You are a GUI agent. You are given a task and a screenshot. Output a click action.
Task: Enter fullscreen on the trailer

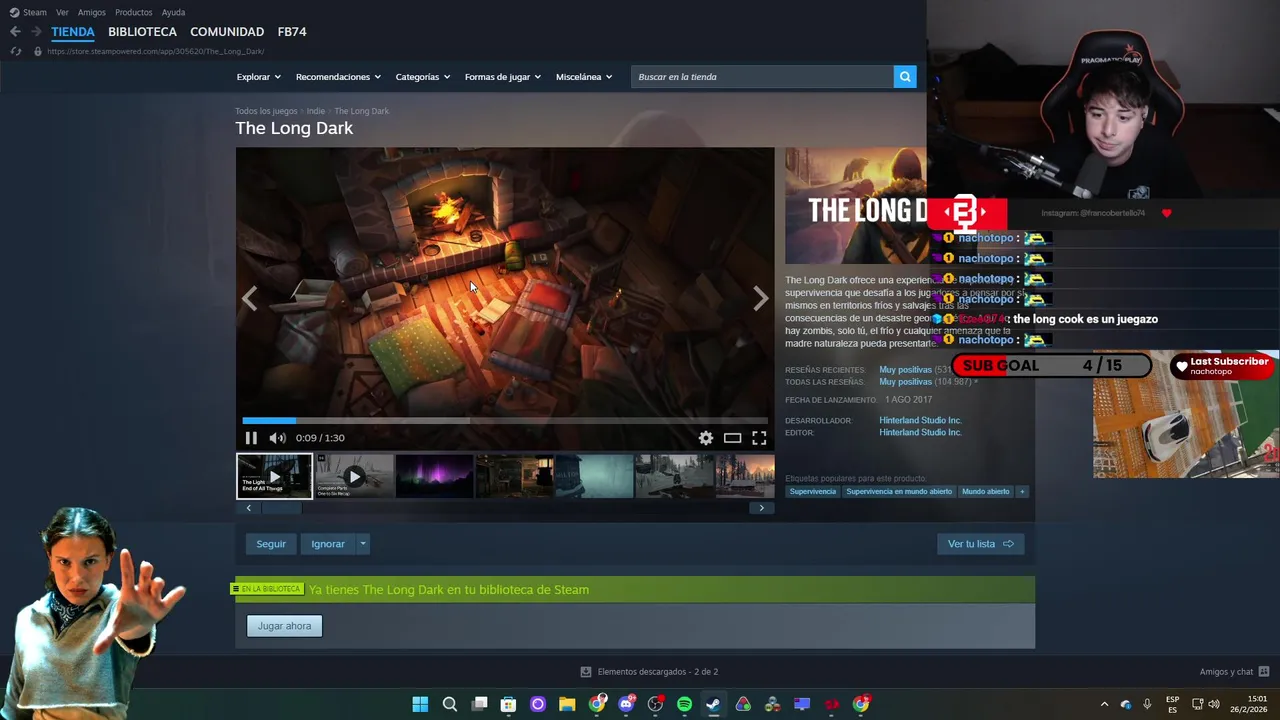click(759, 438)
